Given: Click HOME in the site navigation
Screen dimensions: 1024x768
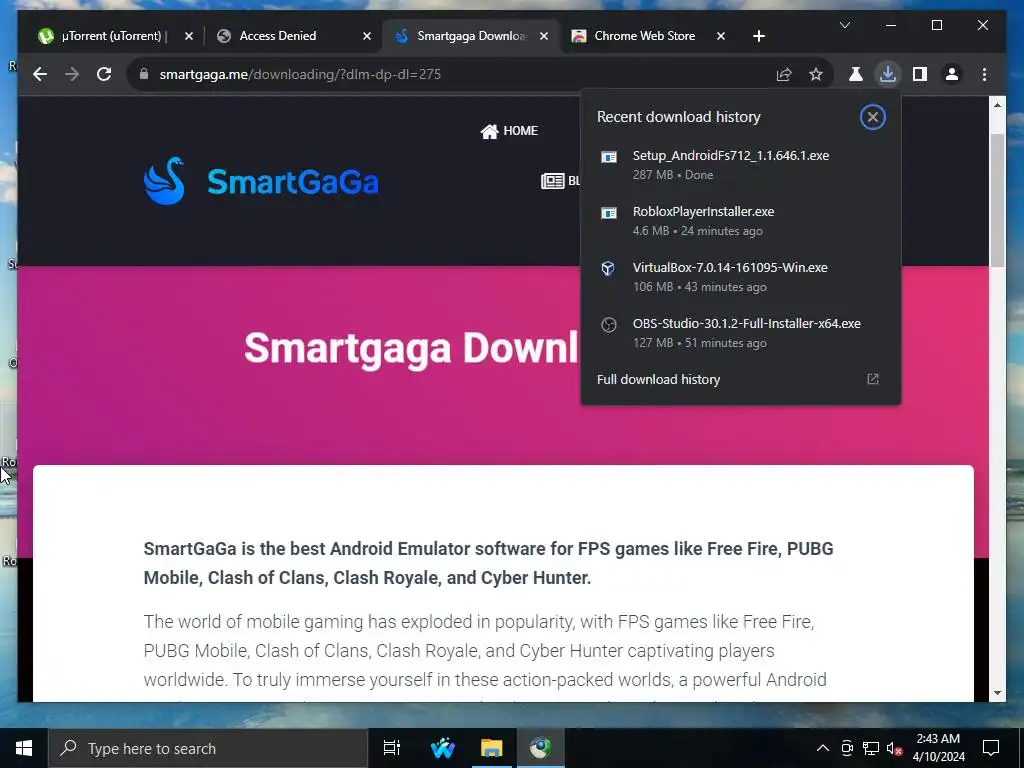Looking at the screenshot, I should (x=509, y=131).
